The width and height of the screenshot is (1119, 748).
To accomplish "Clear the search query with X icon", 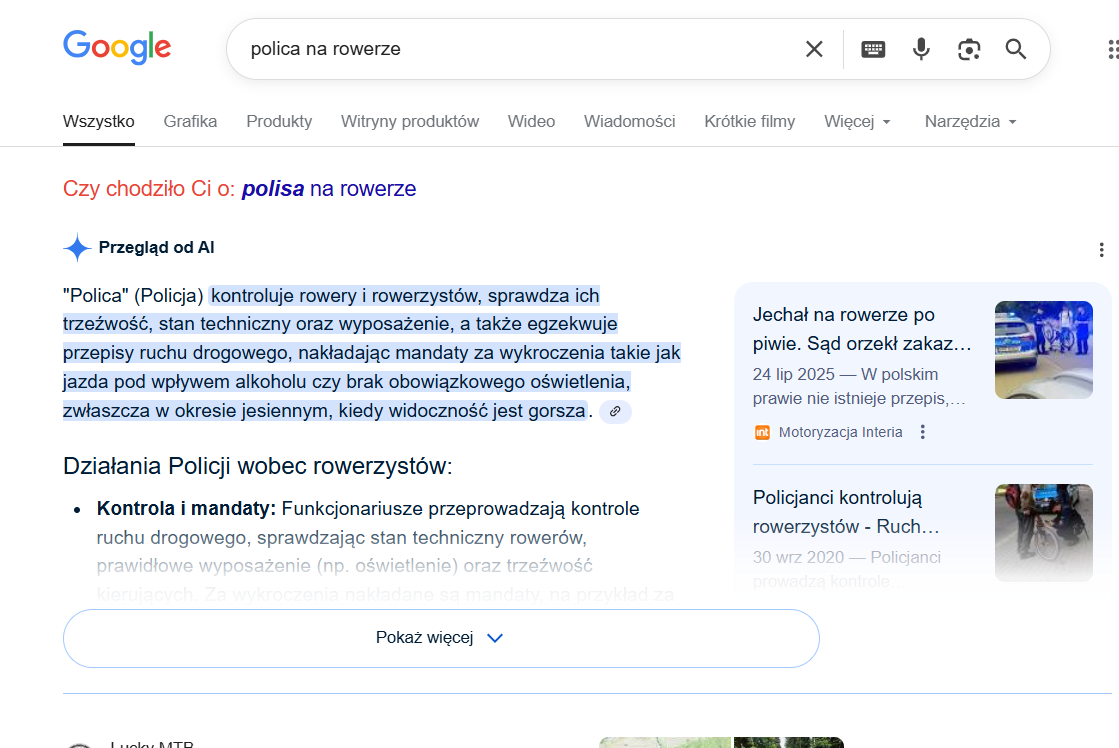I will tap(814, 49).
